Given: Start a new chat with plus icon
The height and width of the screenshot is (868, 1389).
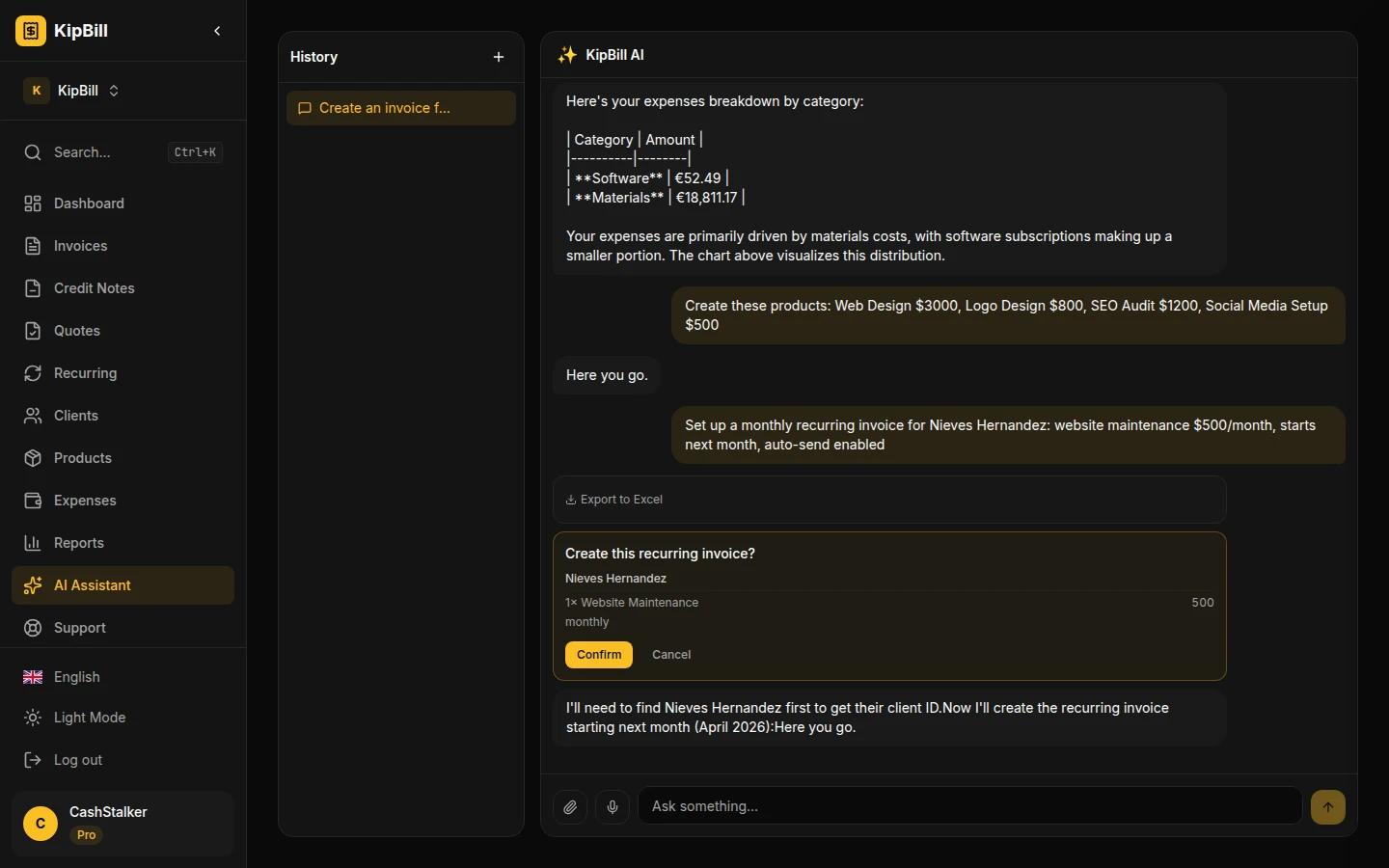Looking at the screenshot, I should click(x=499, y=57).
